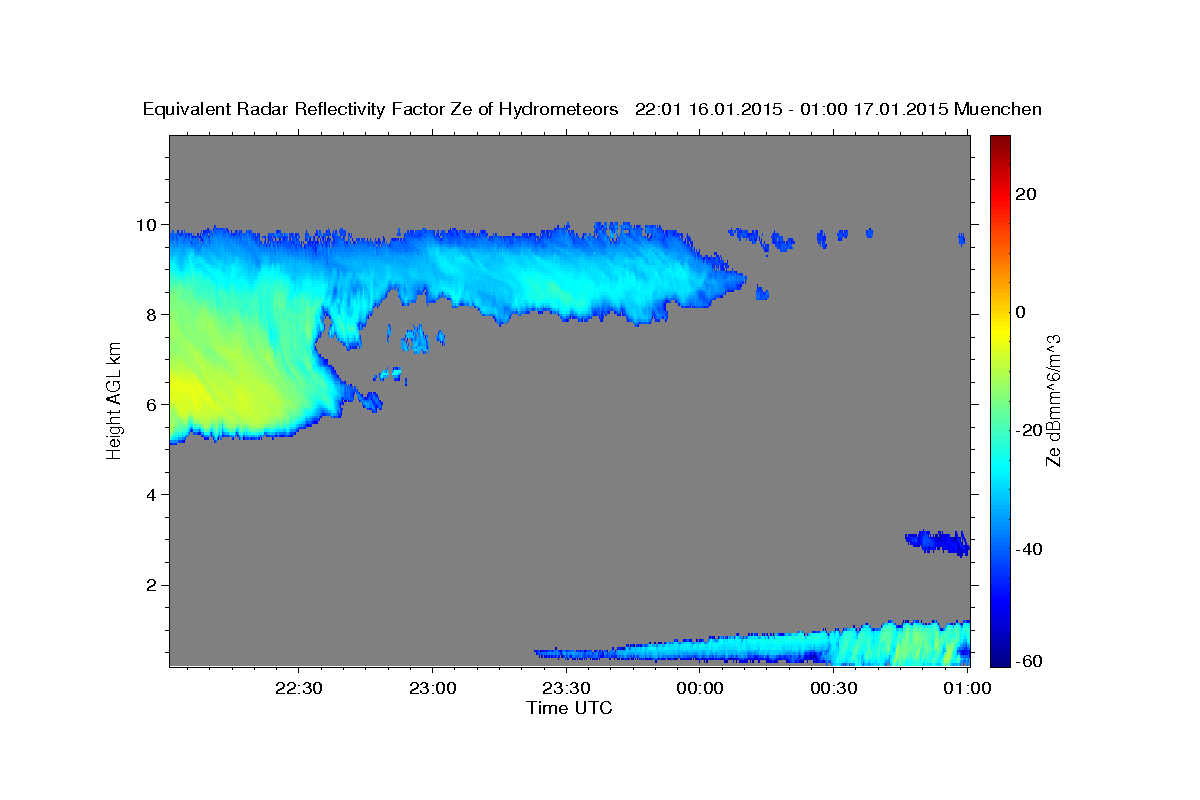Click the dark red top of the colorbar
Screen dimensions: 1200x800
point(1001,142)
